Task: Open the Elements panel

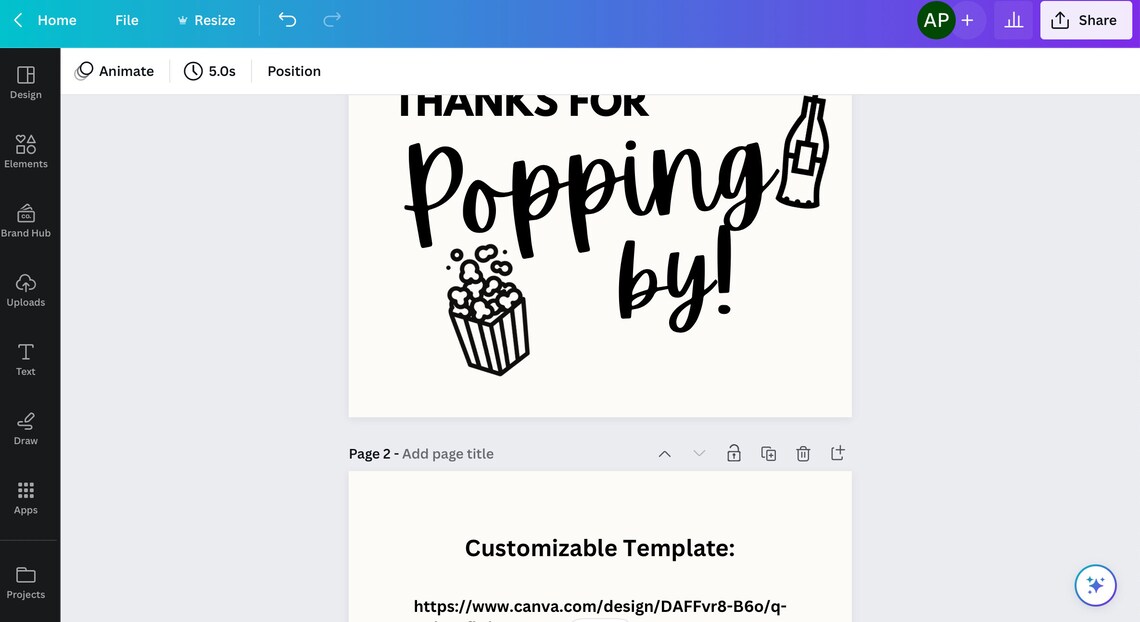Action: click(x=25, y=150)
